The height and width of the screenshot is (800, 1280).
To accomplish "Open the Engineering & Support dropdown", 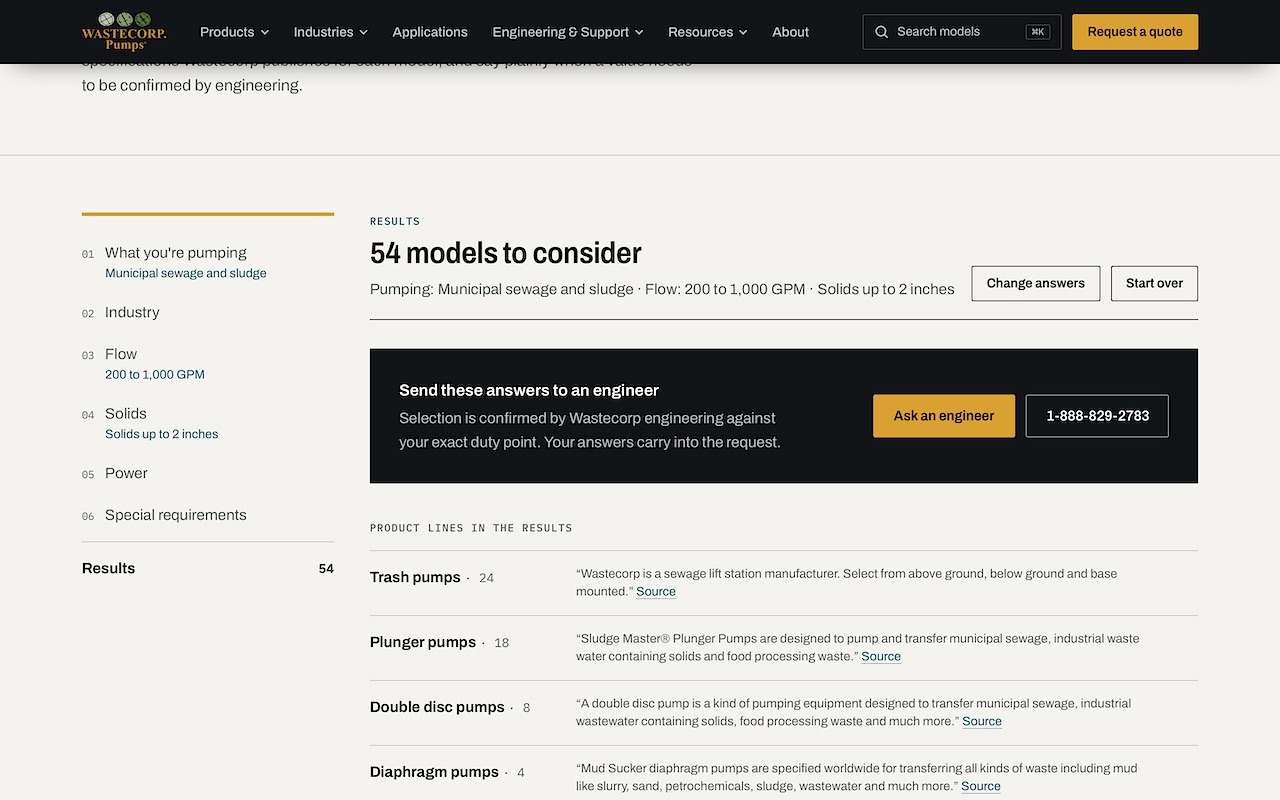I will [x=567, y=32].
